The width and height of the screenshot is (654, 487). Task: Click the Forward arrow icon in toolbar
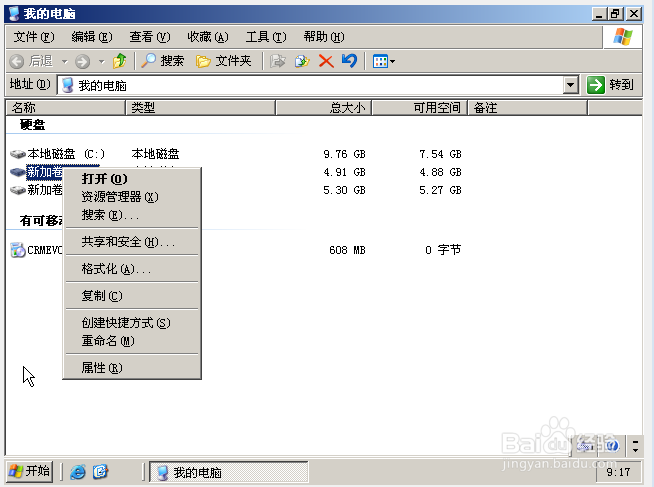[x=82, y=61]
